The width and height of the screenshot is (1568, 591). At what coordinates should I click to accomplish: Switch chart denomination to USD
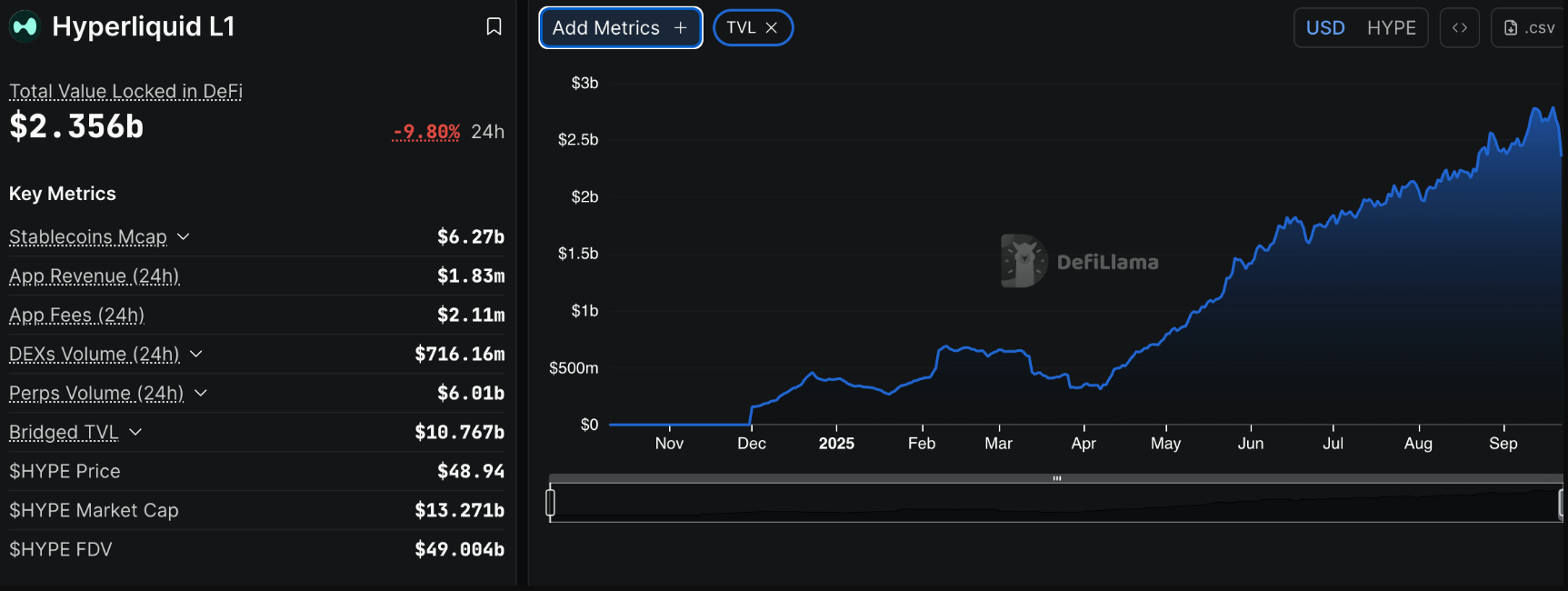point(1325,28)
